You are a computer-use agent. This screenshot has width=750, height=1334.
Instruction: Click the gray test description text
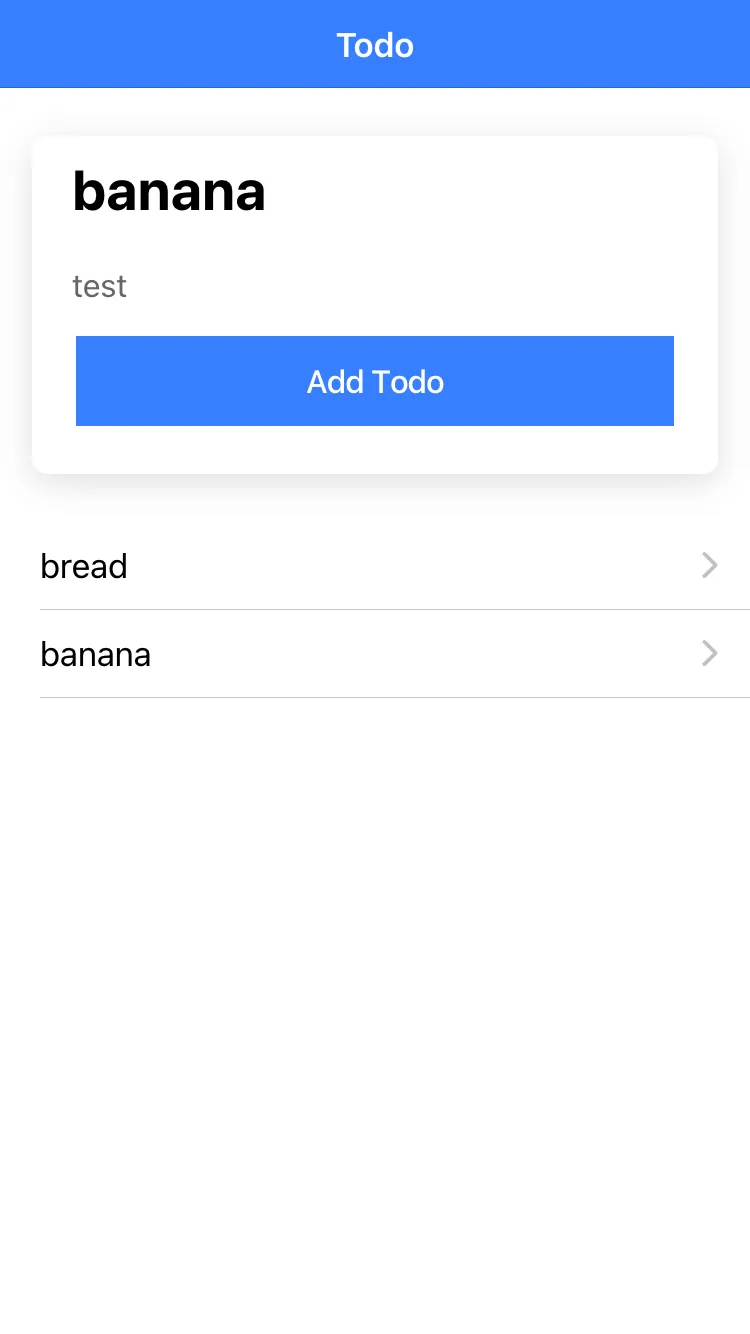point(100,287)
